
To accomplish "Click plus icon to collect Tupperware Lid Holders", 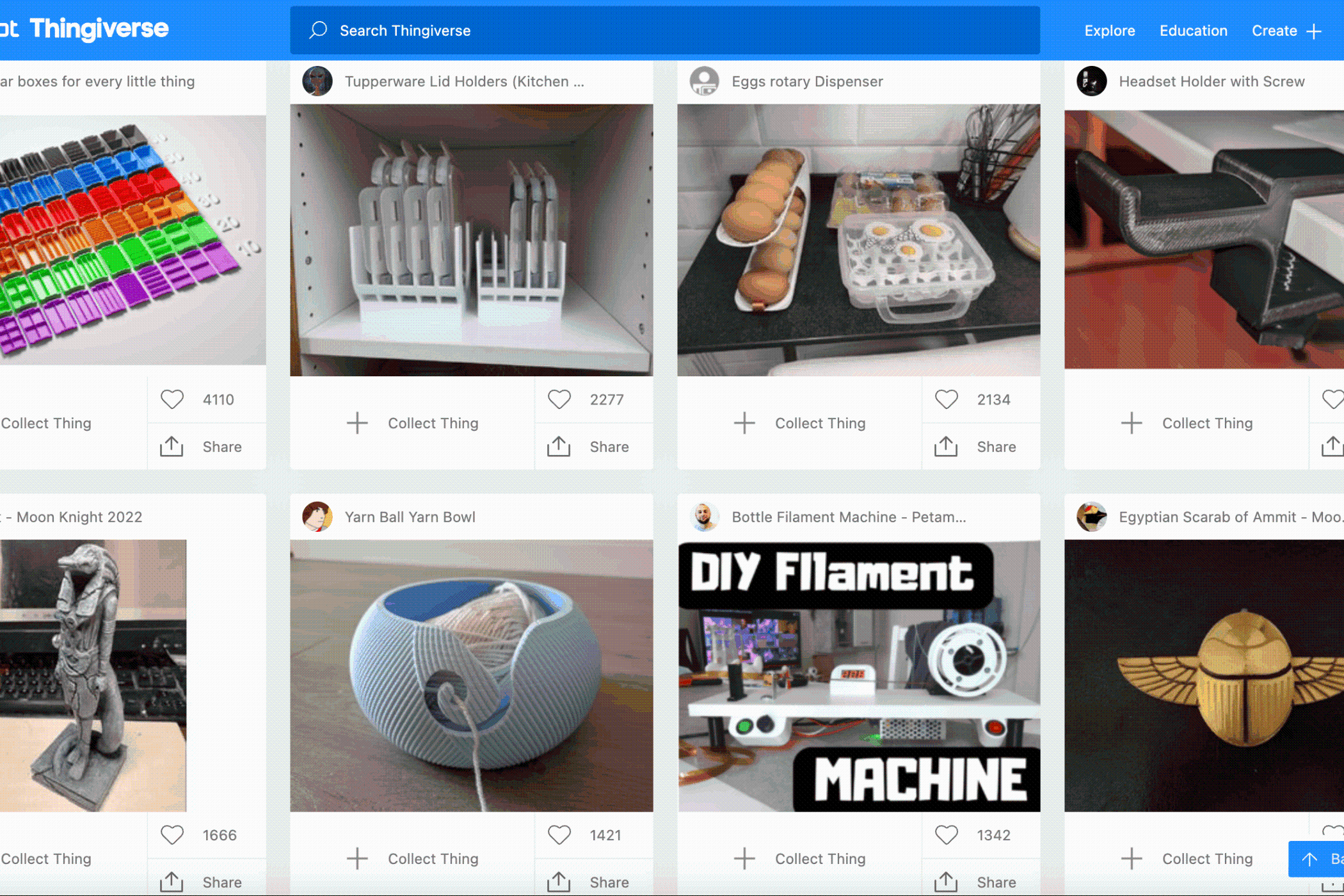I will (x=357, y=423).
